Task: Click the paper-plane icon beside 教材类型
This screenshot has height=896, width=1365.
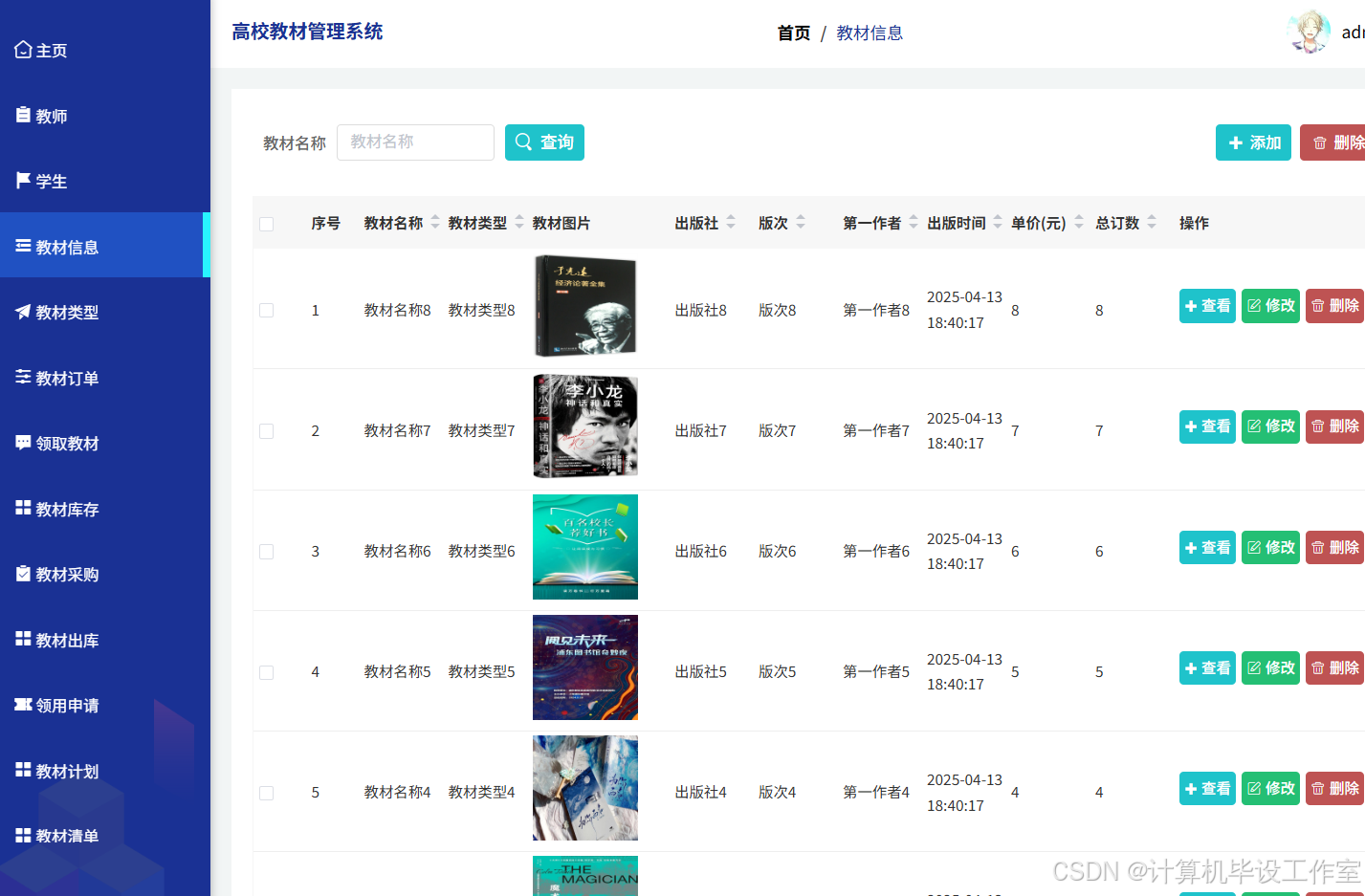Action: coord(23,311)
